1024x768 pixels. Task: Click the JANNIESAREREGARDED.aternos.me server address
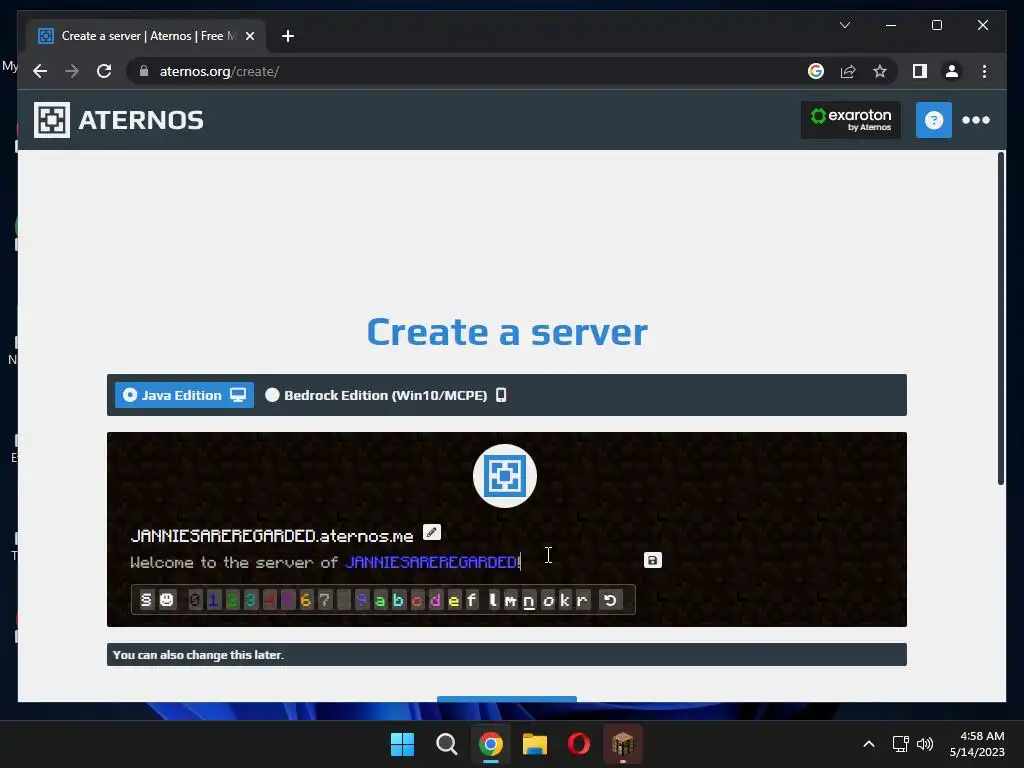coord(272,536)
